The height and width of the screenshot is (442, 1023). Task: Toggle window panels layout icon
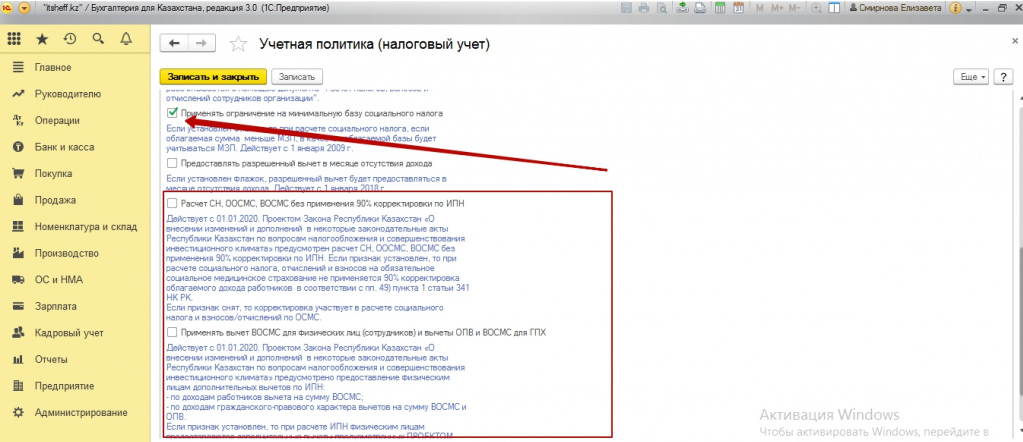pos(834,8)
